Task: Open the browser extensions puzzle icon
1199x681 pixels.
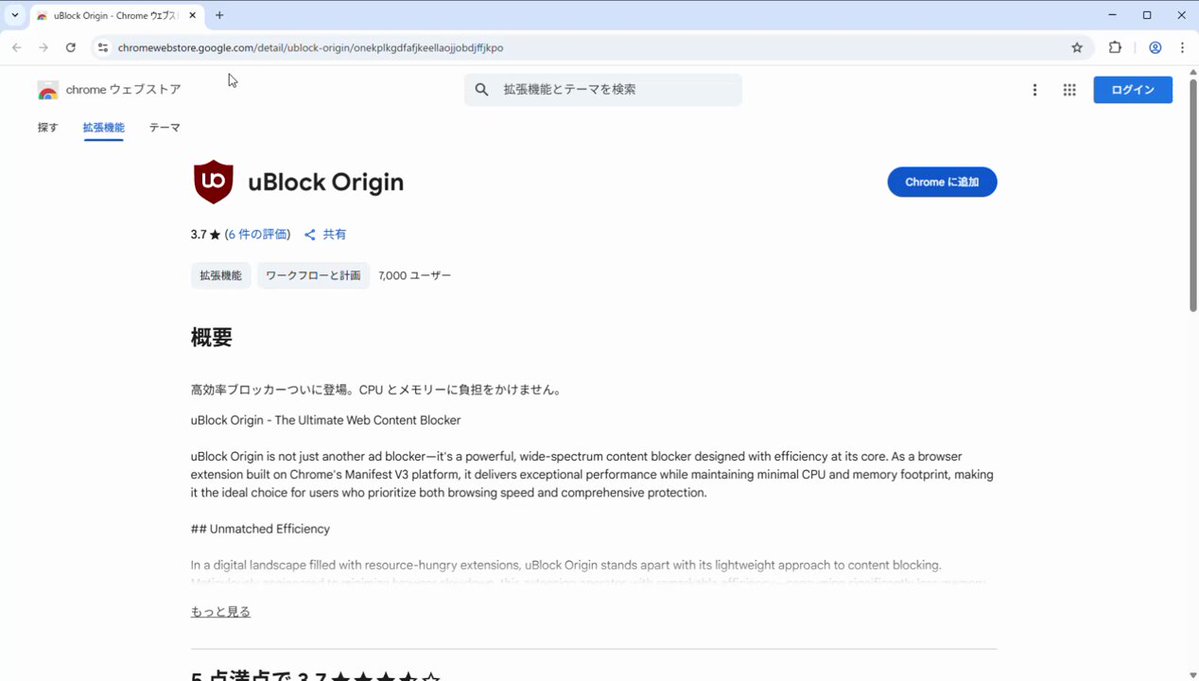Action: tap(1115, 47)
